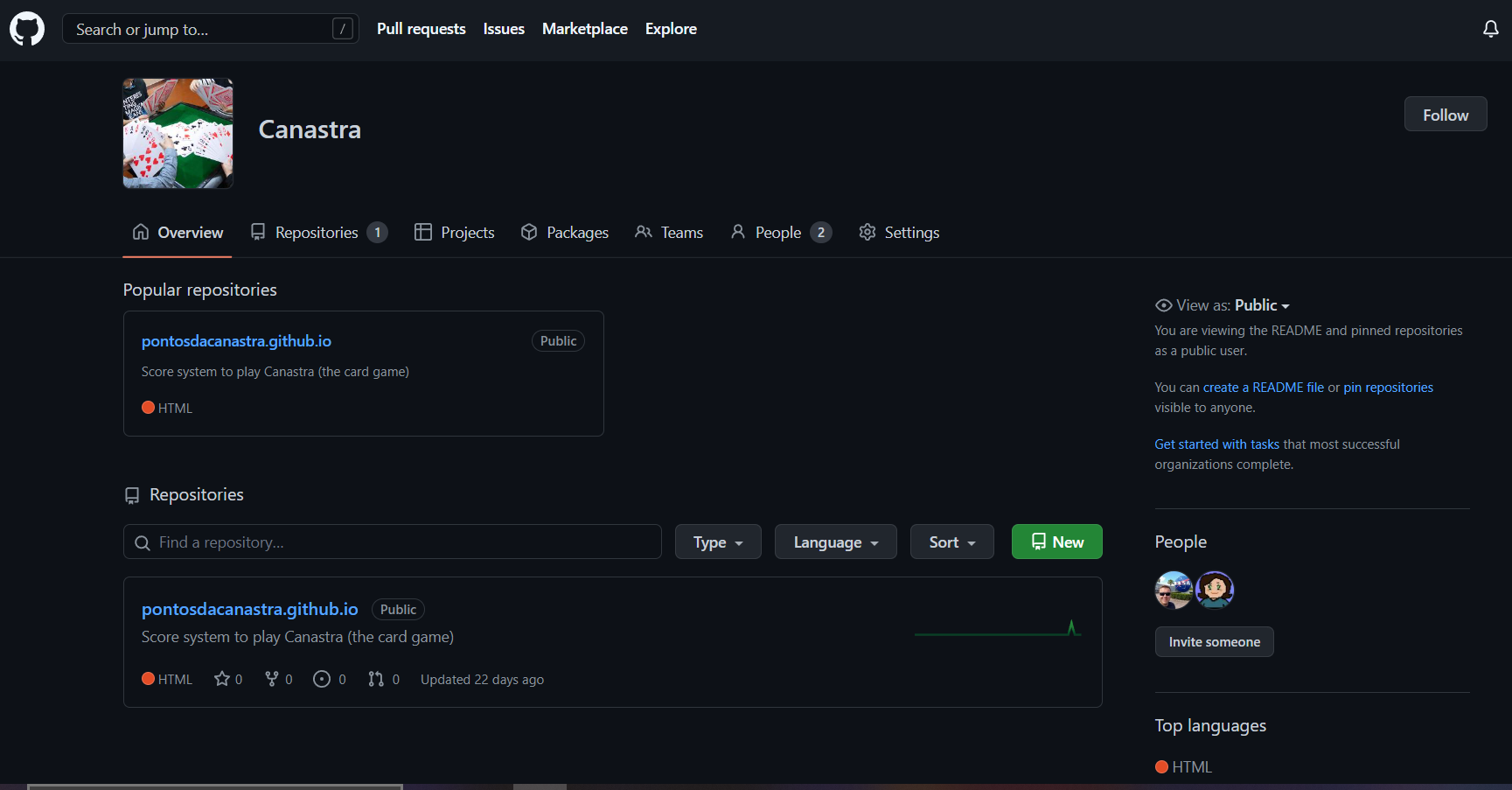The width and height of the screenshot is (1512, 790).
Task: Open the People tab
Action: 781,233
